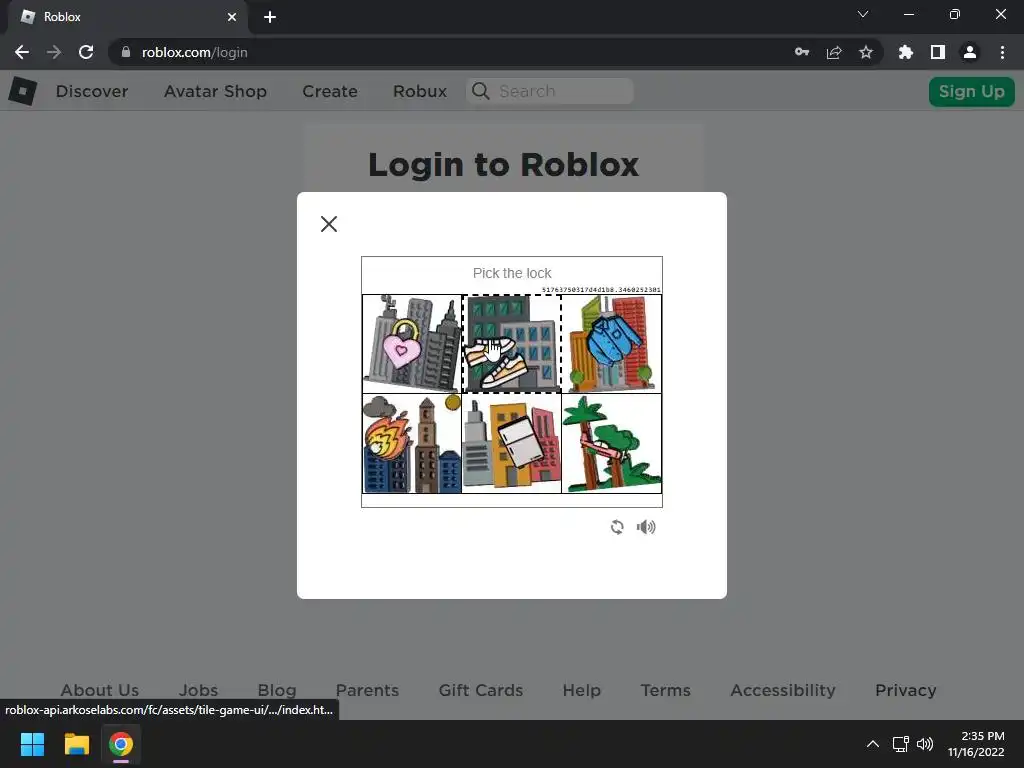Open tab search dropdown arrow
This screenshot has height=768, width=1024.
(863, 14)
